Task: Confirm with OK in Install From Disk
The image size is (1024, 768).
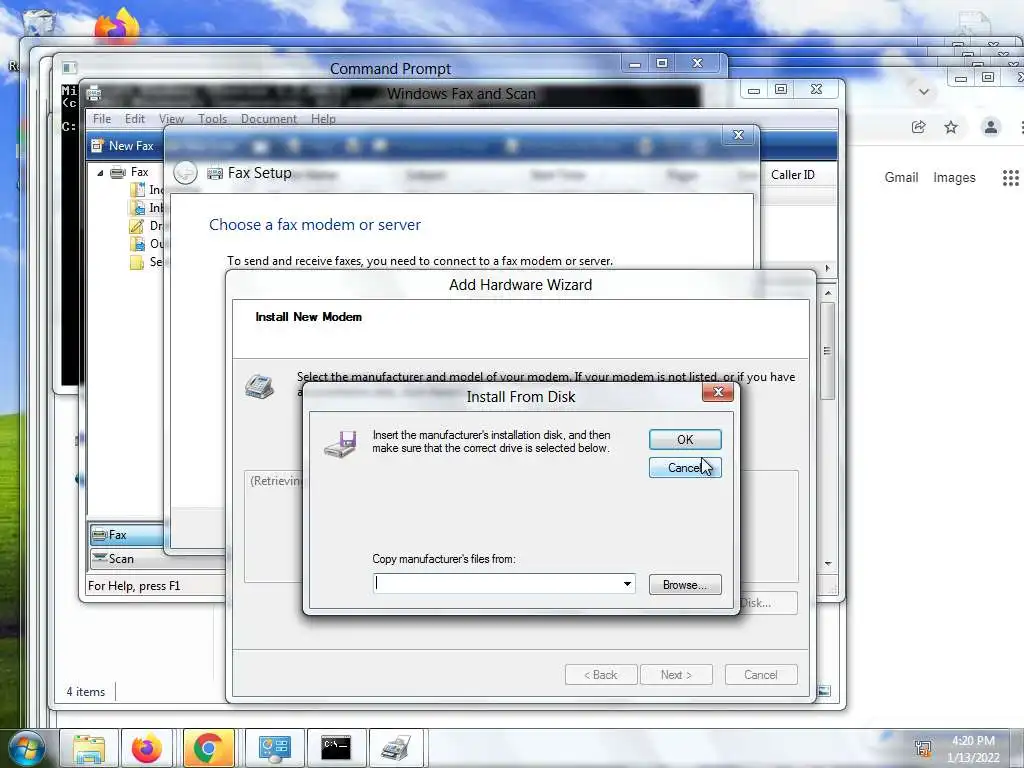Action: point(685,440)
